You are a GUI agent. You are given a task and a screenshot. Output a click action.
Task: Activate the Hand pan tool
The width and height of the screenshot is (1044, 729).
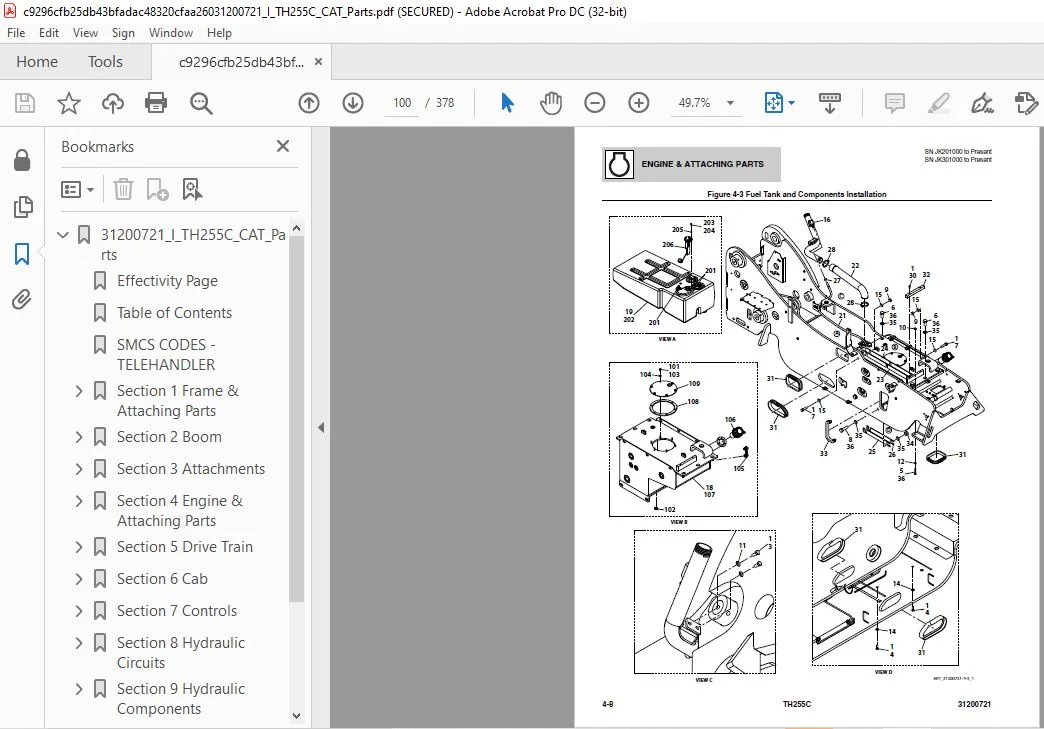click(551, 103)
